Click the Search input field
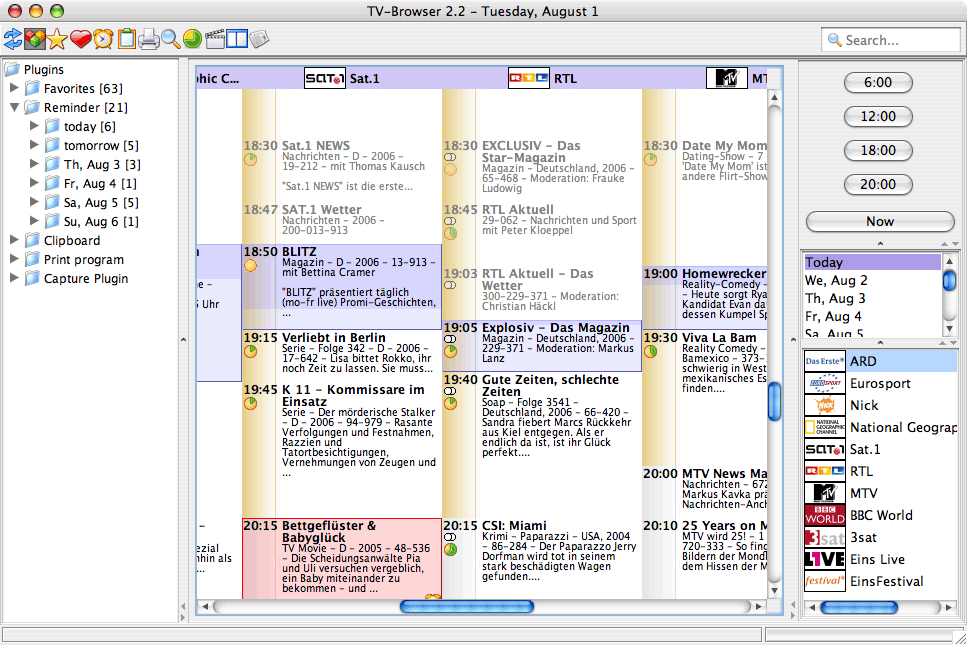The width and height of the screenshot is (967, 645). pyautogui.click(x=891, y=40)
